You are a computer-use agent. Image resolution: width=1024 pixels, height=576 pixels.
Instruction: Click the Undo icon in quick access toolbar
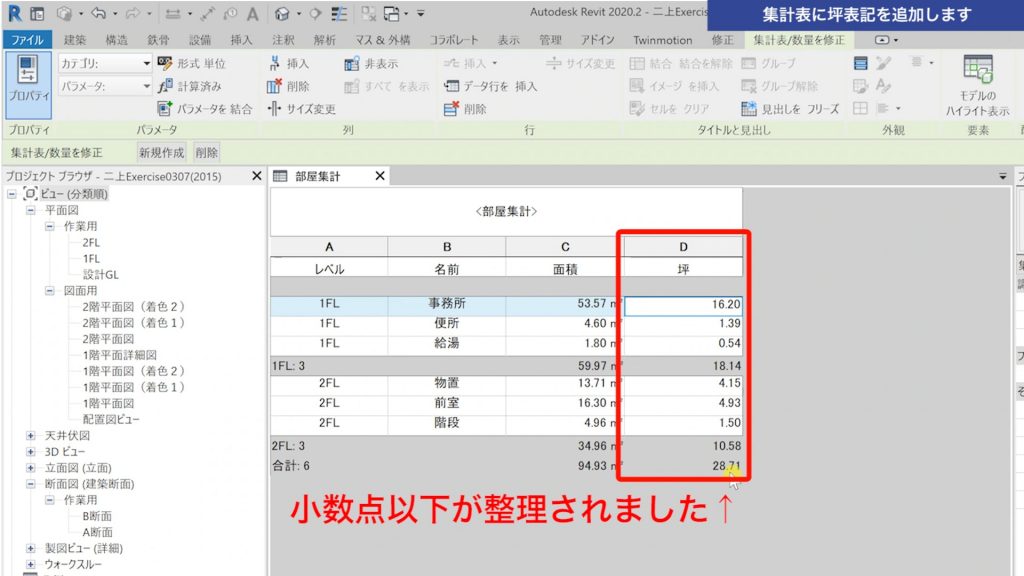pos(98,13)
